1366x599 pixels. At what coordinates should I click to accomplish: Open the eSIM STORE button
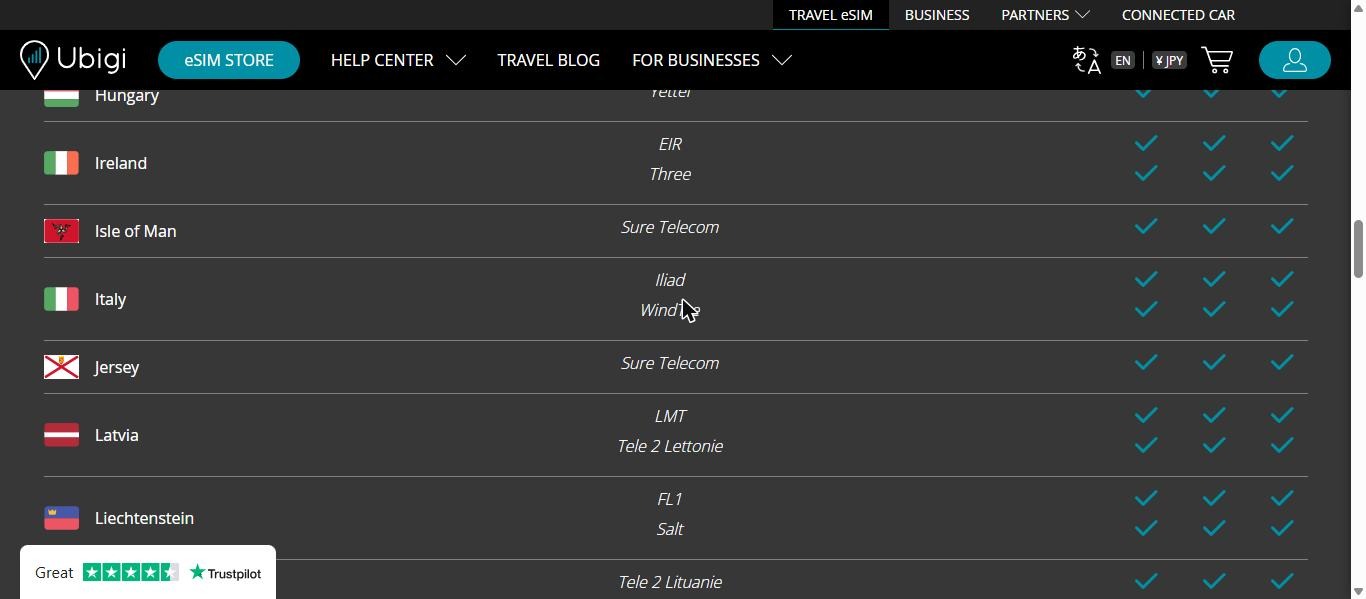(229, 60)
